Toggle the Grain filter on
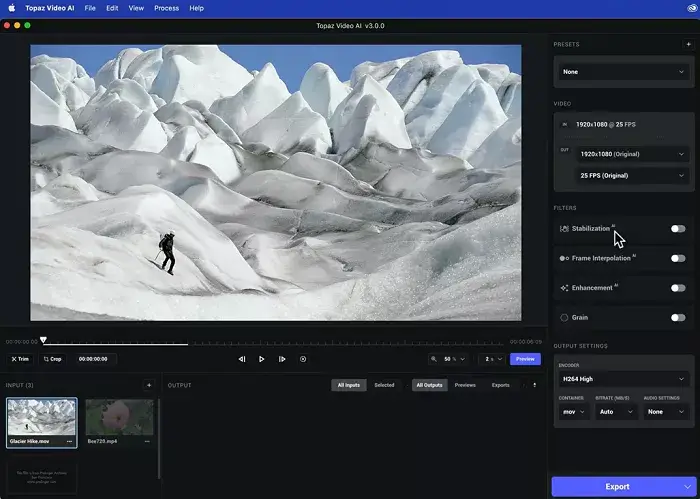This screenshot has width=700, height=499. click(678, 317)
